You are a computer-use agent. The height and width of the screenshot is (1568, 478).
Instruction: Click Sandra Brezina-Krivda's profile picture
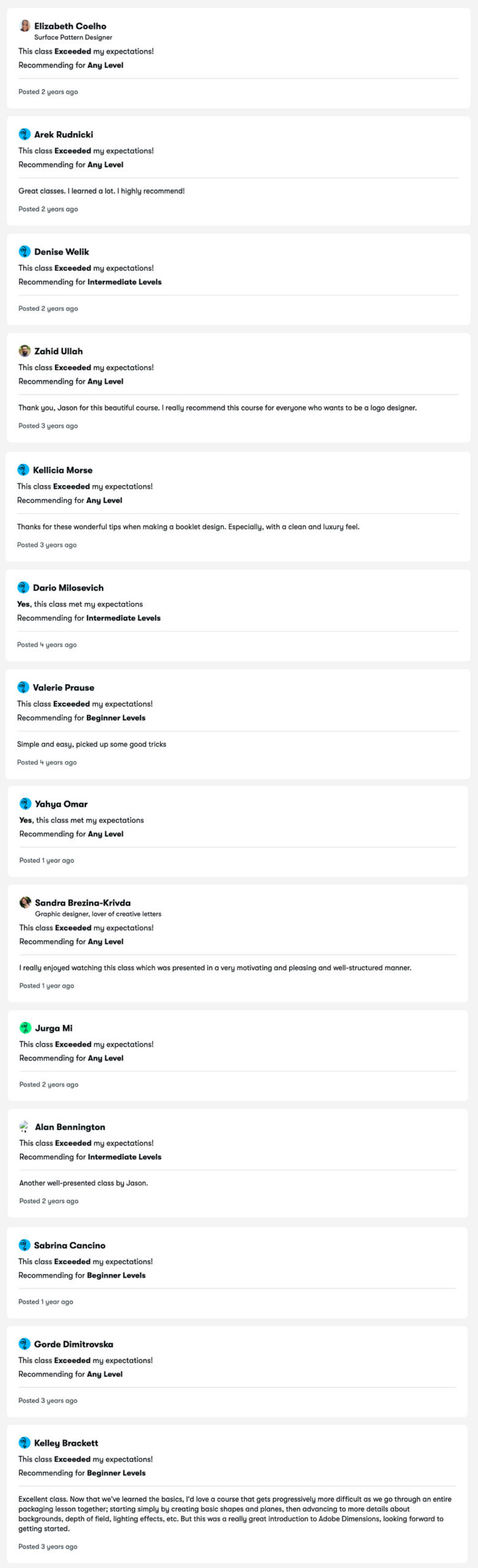click(x=25, y=902)
